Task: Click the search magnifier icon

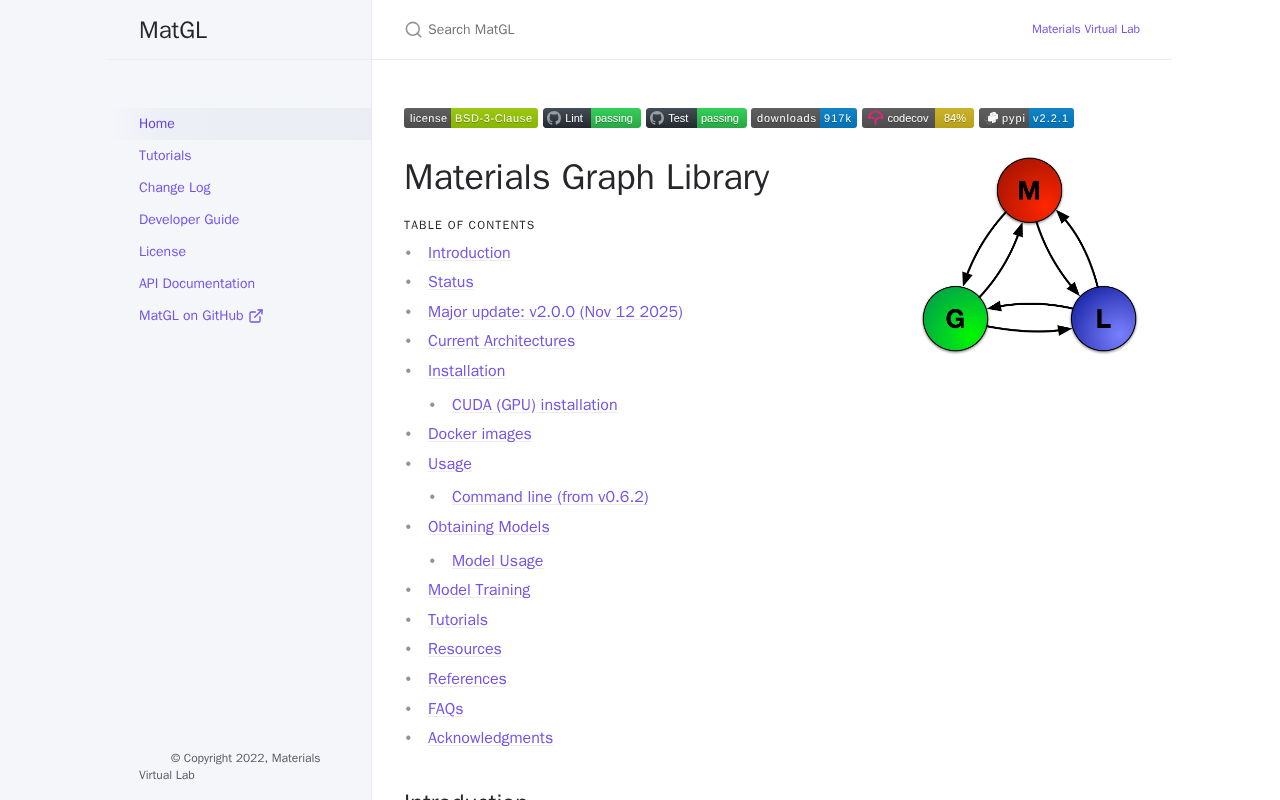Action: 413,30
